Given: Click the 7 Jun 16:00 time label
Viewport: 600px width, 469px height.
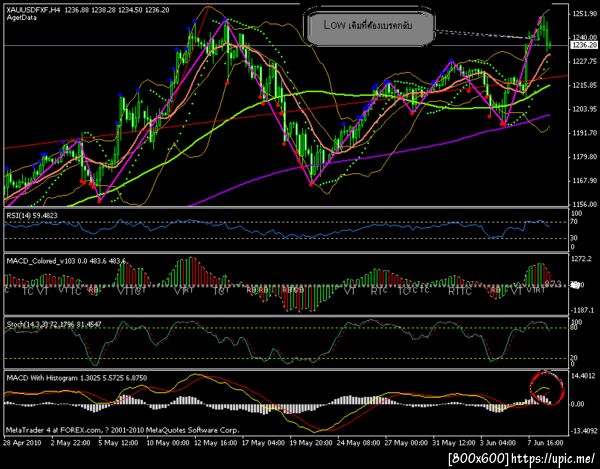Looking at the screenshot, I should (546, 443).
